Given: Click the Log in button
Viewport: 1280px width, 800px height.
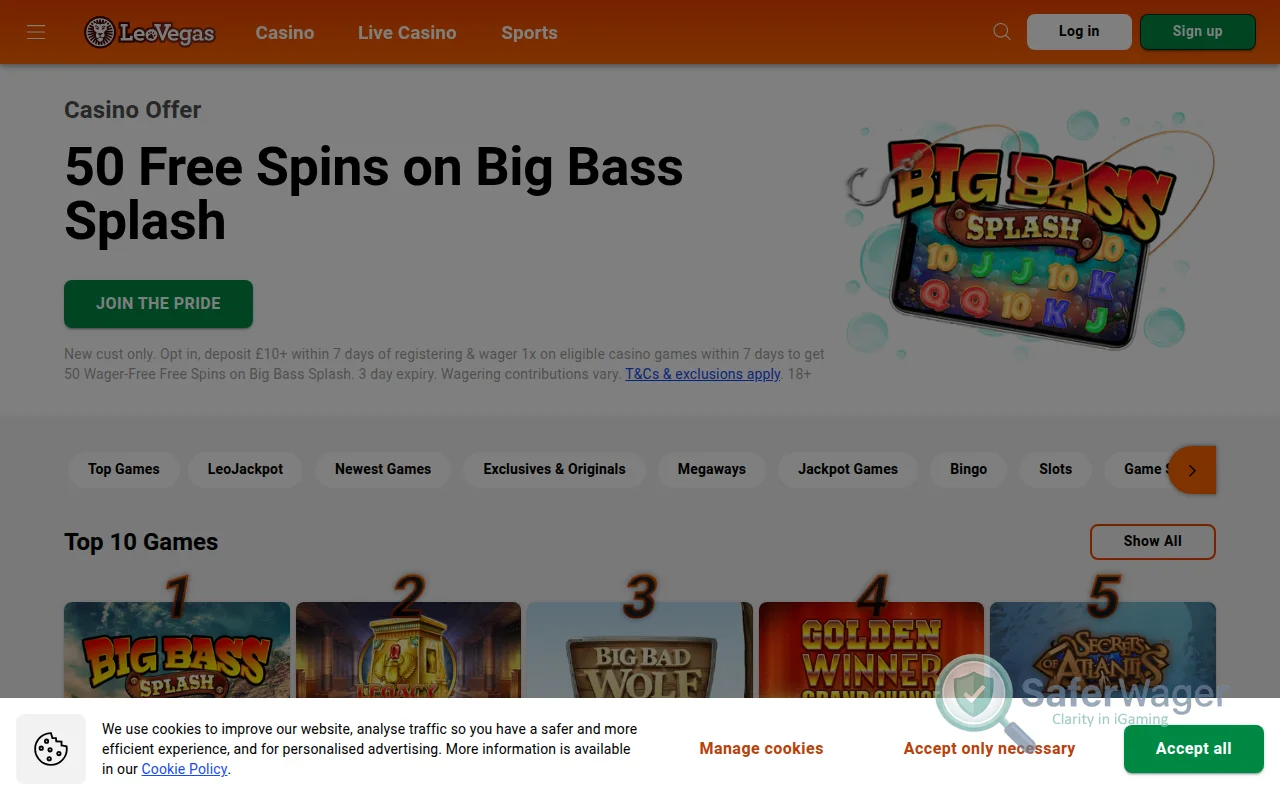Looking at the screenshot, I should coord(1079,32).
